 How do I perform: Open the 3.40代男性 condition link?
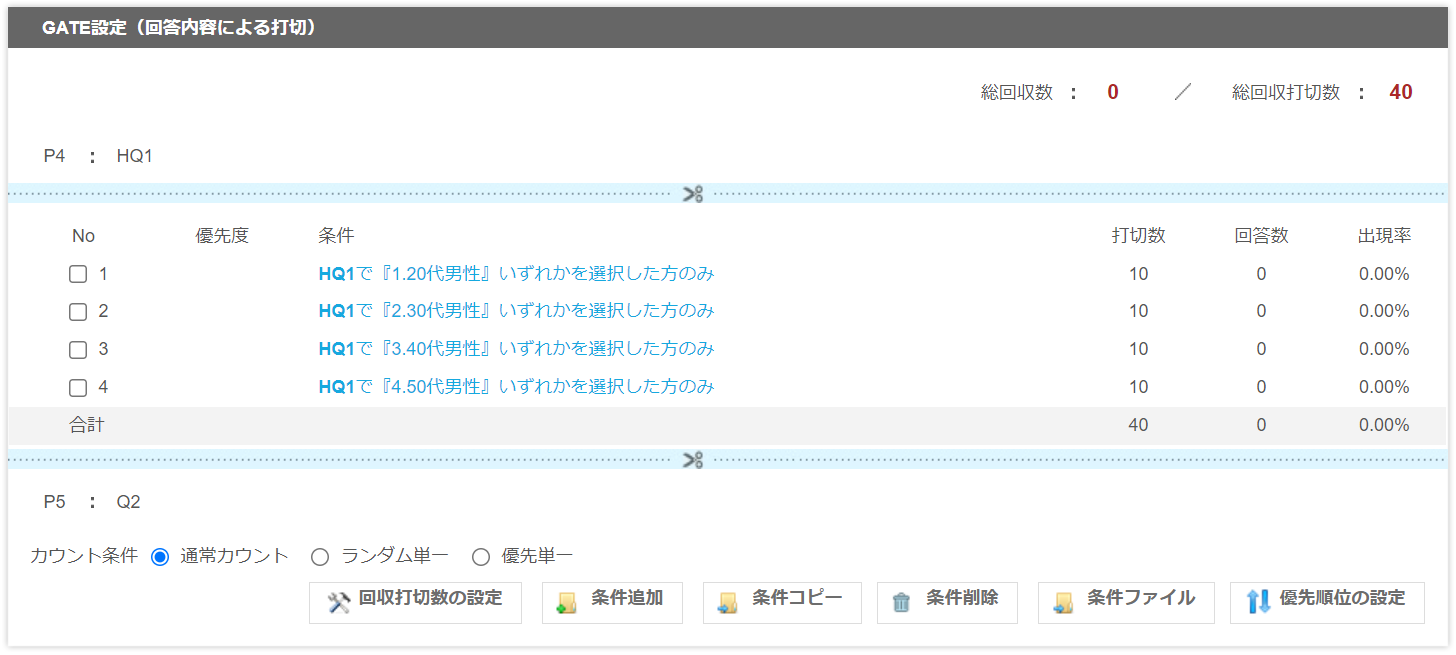516,350
